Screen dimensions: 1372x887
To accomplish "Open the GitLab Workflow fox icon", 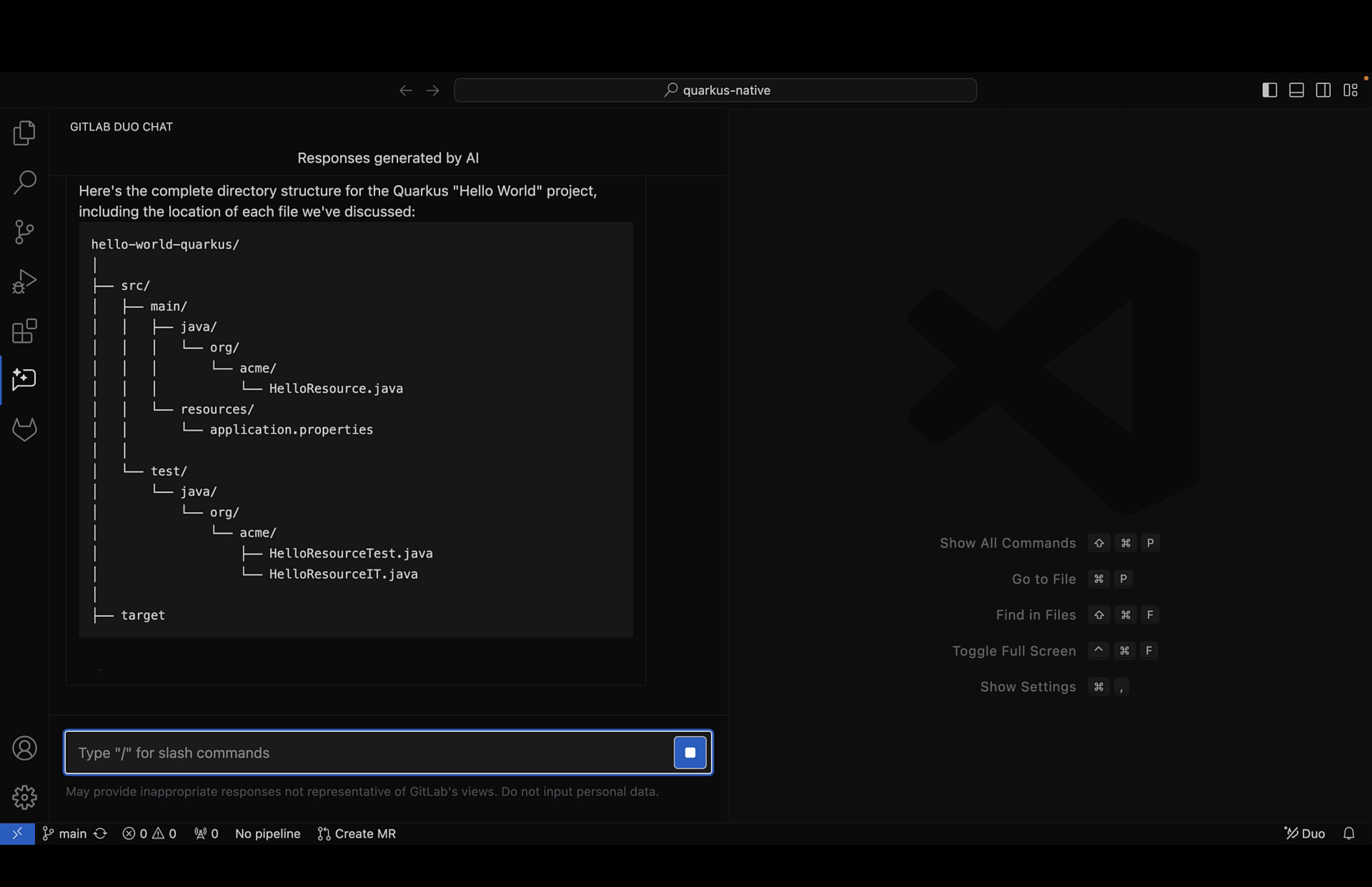I will pos(24,430).
